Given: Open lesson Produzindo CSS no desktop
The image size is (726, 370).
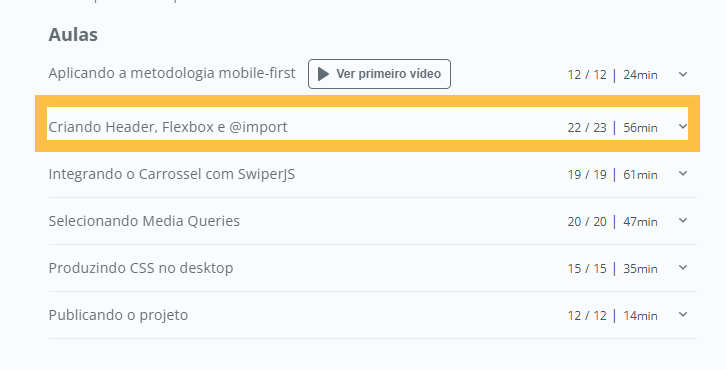Looking at the screenshot, I should [x=141, y=268].
